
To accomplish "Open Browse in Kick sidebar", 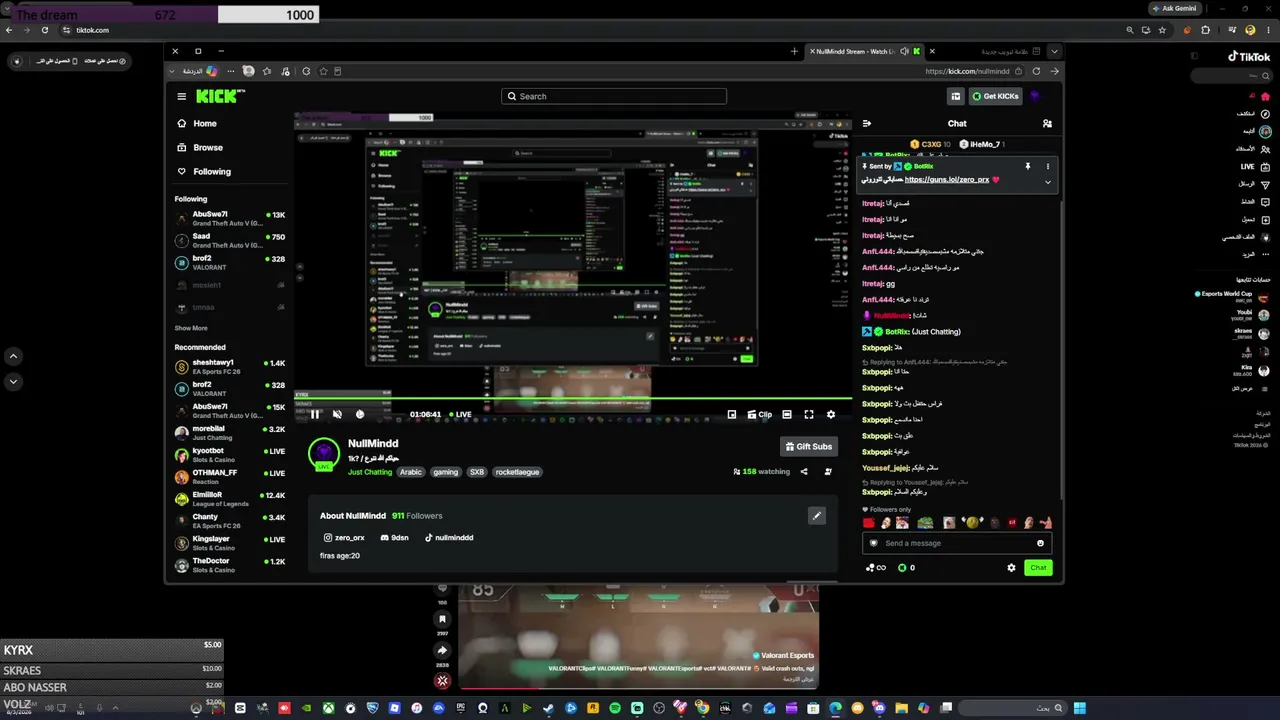I will coord(199,147).
